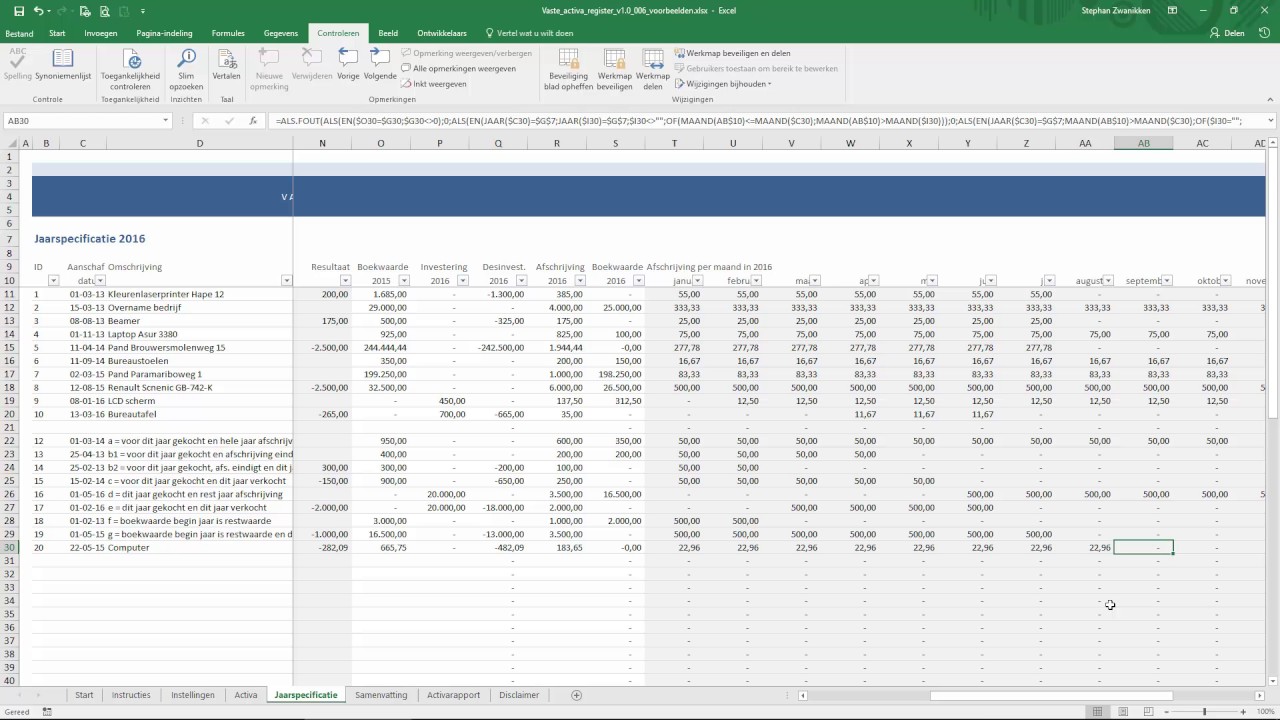Select row header 30

coord(10,547)
